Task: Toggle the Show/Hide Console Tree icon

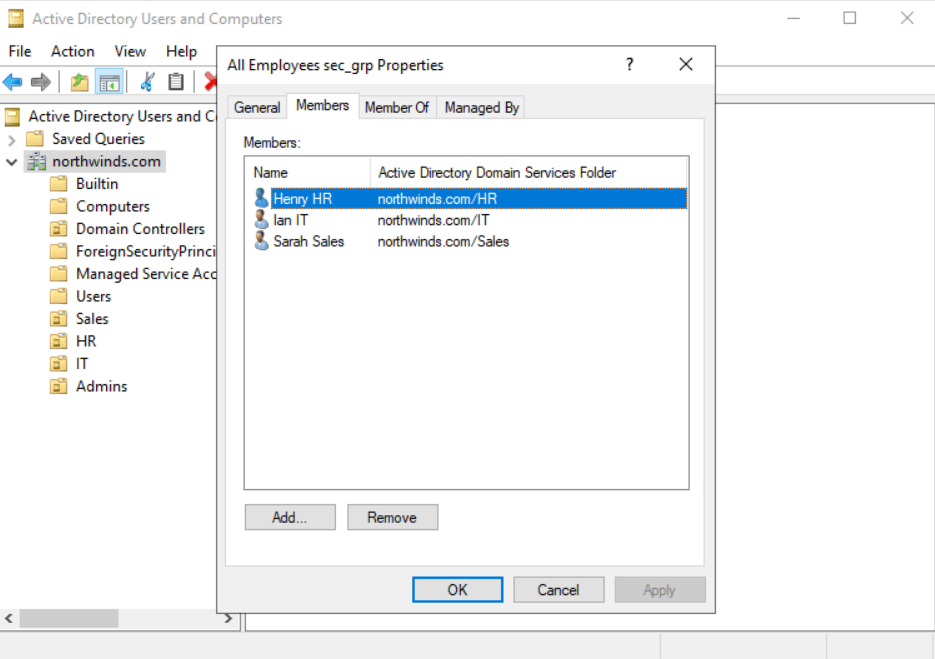Action: [x=109, y=82]
